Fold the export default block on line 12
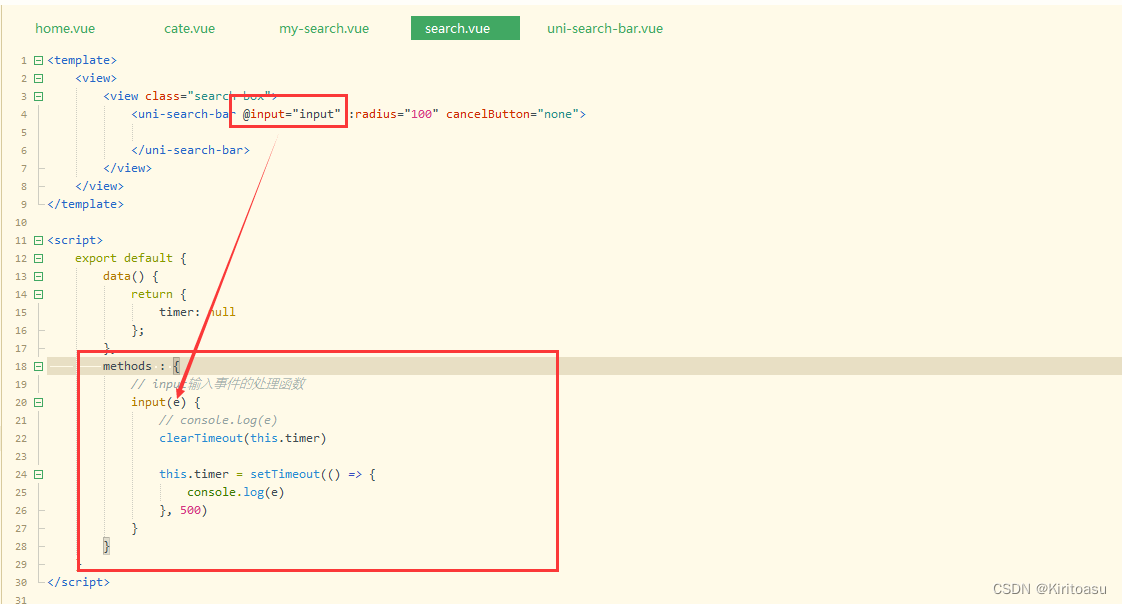 [x=39, y=258]
